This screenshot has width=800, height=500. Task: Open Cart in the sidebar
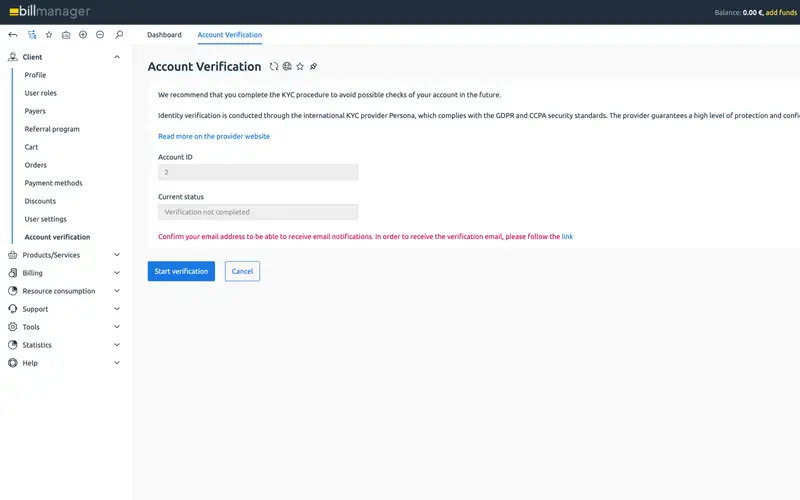[x=31, y=147]
